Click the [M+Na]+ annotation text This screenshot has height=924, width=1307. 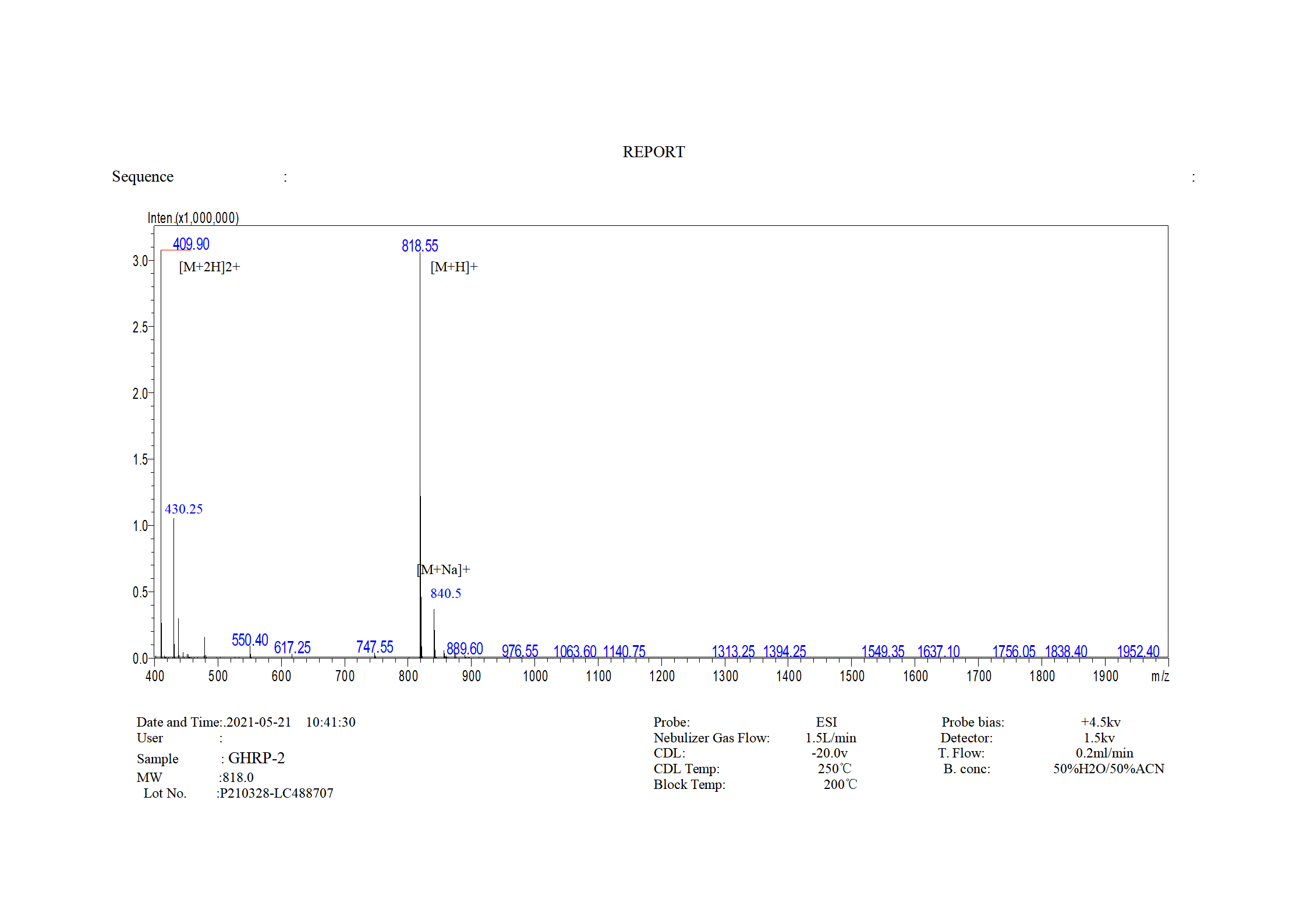point(444,569)
